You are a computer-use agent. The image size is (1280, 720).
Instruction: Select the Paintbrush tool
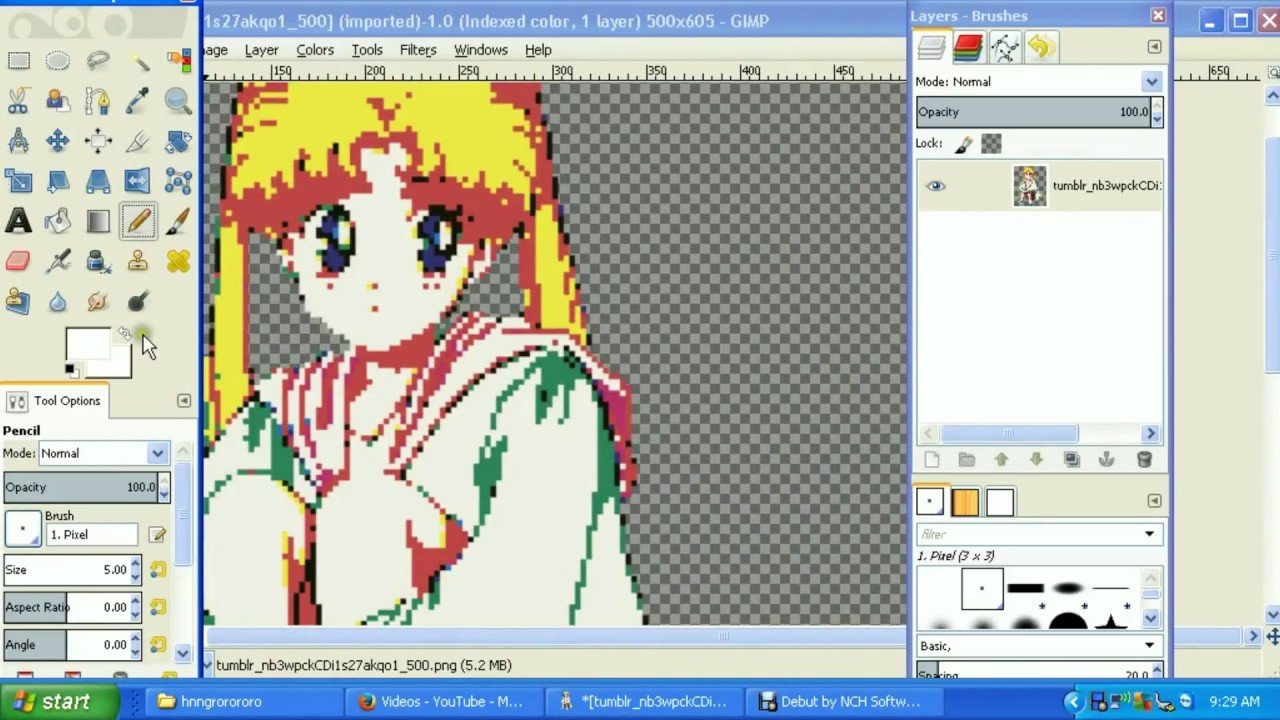click(x=178, y=221)
